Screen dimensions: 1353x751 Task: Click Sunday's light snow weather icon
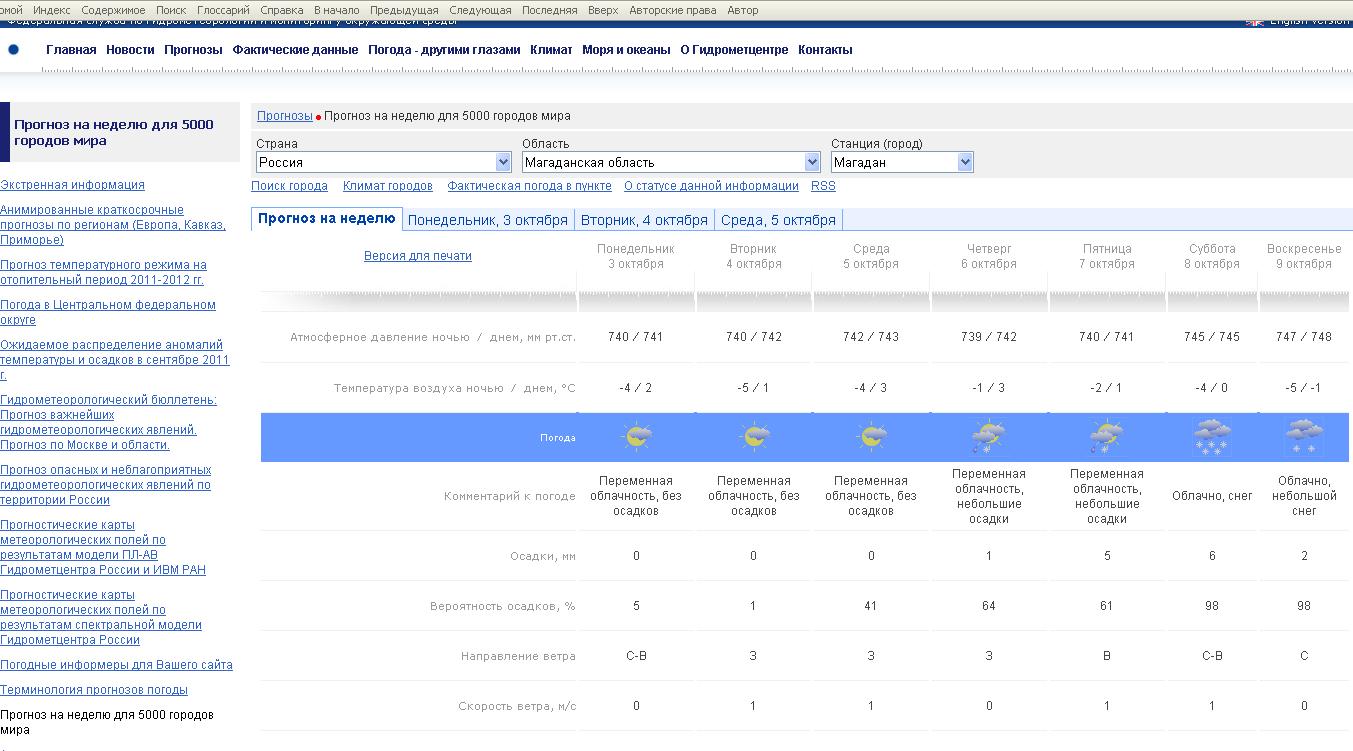pos(1304,437)
